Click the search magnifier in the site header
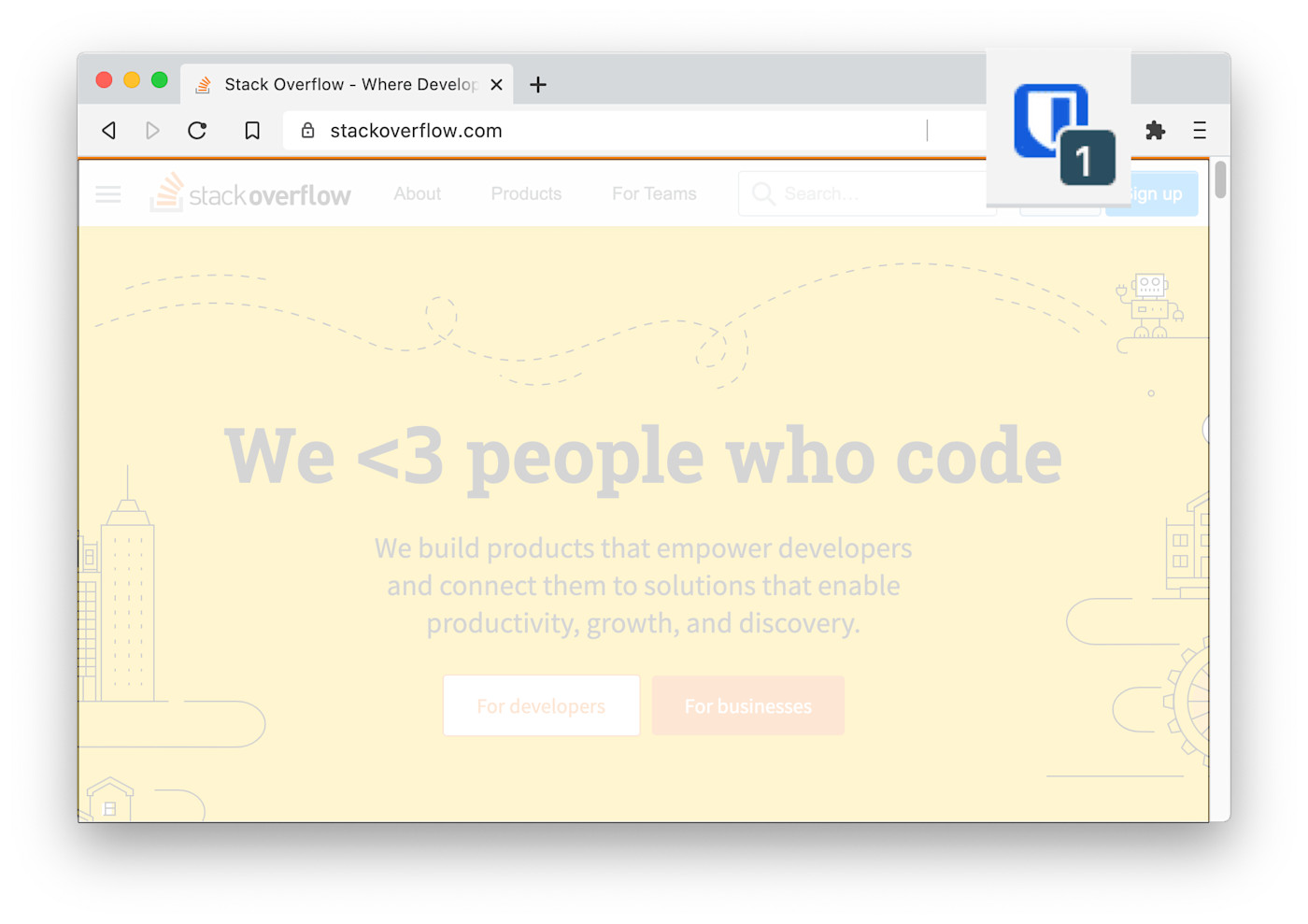Image resolution: width=1308 pixels, height=924 pixels. (763, 193)
